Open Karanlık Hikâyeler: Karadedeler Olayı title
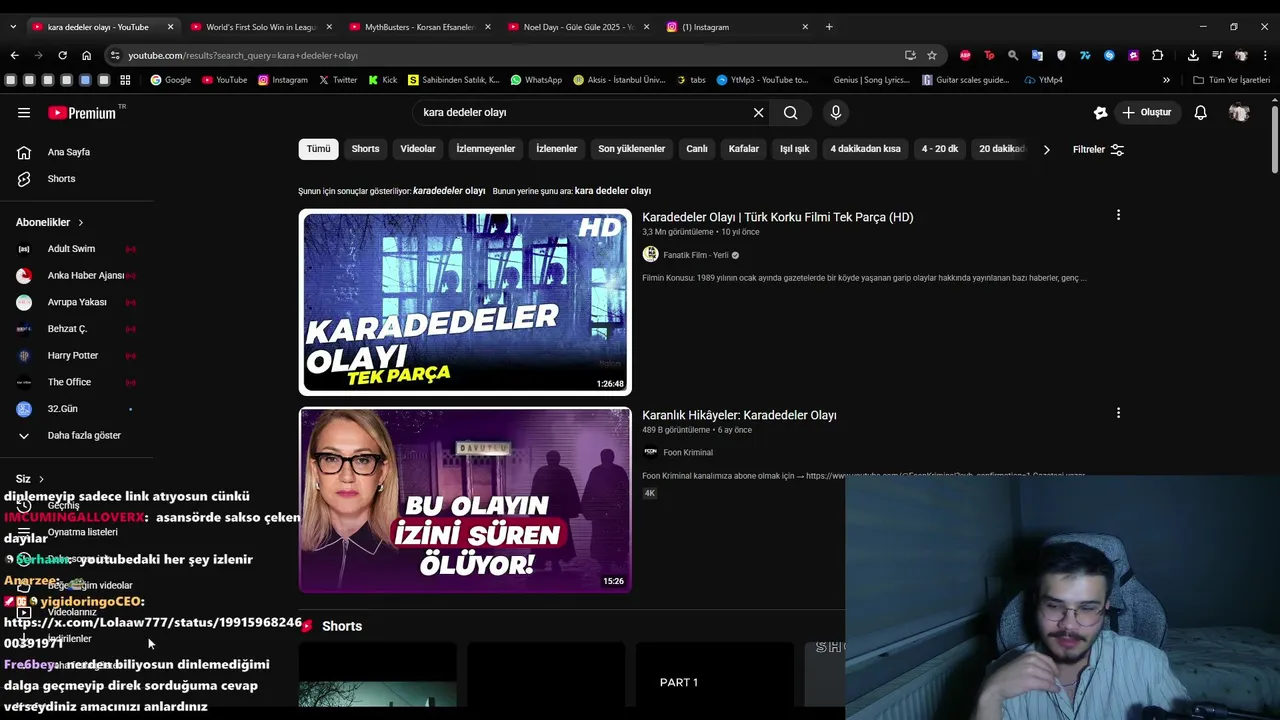This screenshot has height=720, width=1280. [739, 415]
